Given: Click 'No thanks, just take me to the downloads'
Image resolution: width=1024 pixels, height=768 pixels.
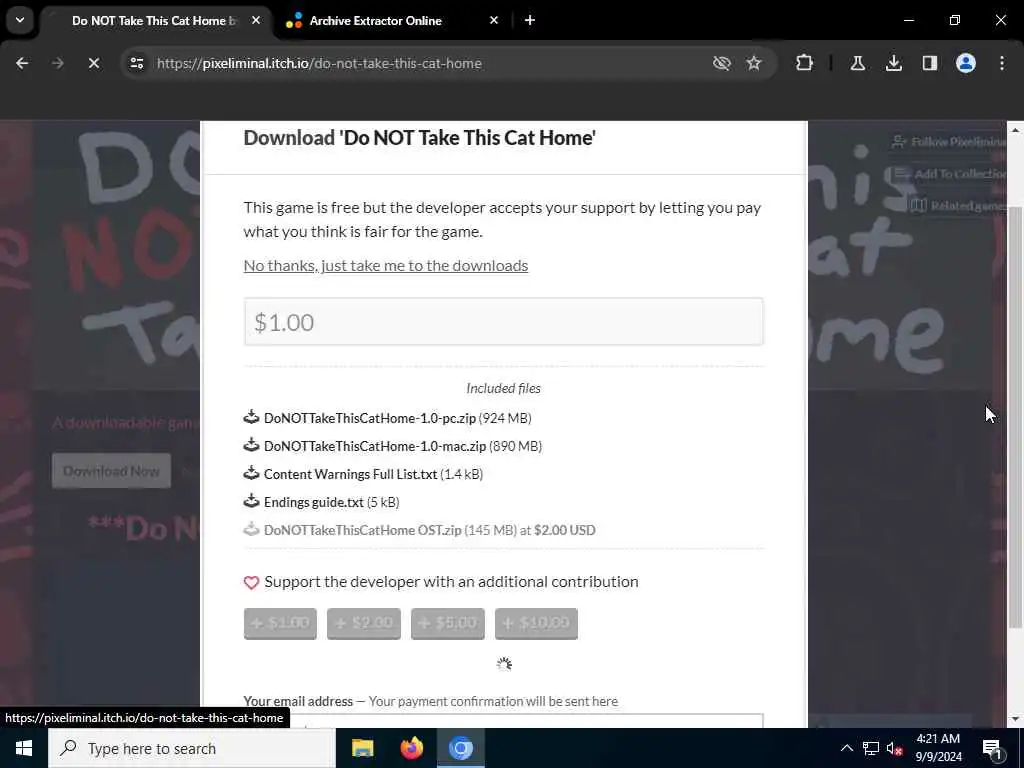Looking at the screenshot, I should (385, 265).
